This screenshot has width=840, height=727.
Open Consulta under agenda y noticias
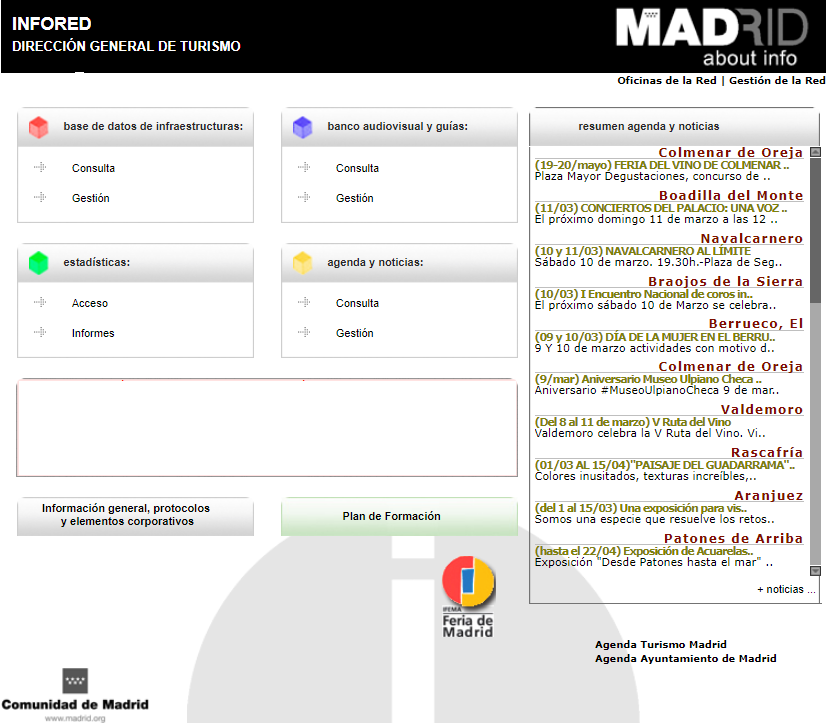[357, 303]
